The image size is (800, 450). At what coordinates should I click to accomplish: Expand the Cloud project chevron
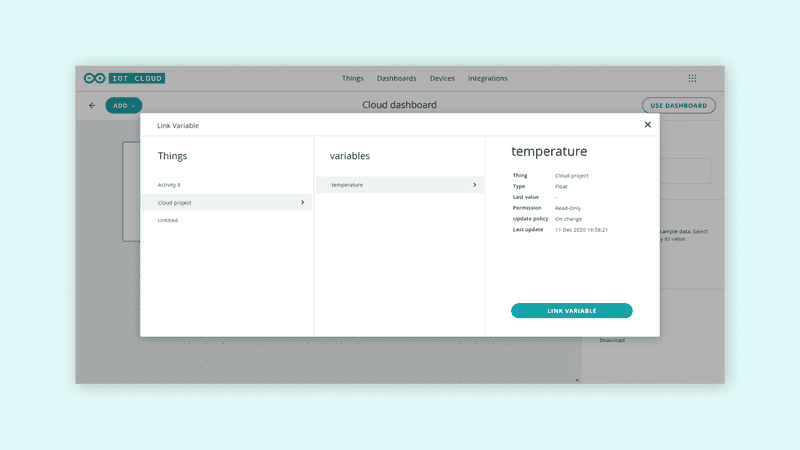pyautogui.click(x=303, y=203)
